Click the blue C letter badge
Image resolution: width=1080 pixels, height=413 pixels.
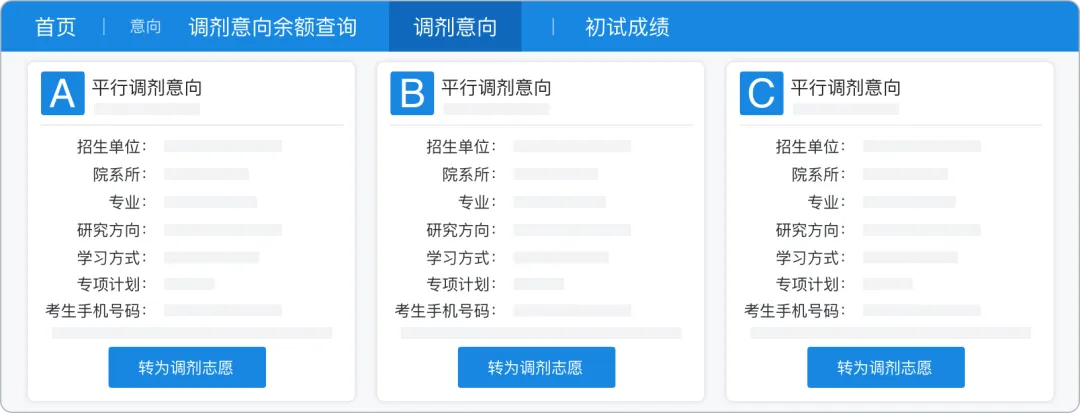(x=761, y=93)
